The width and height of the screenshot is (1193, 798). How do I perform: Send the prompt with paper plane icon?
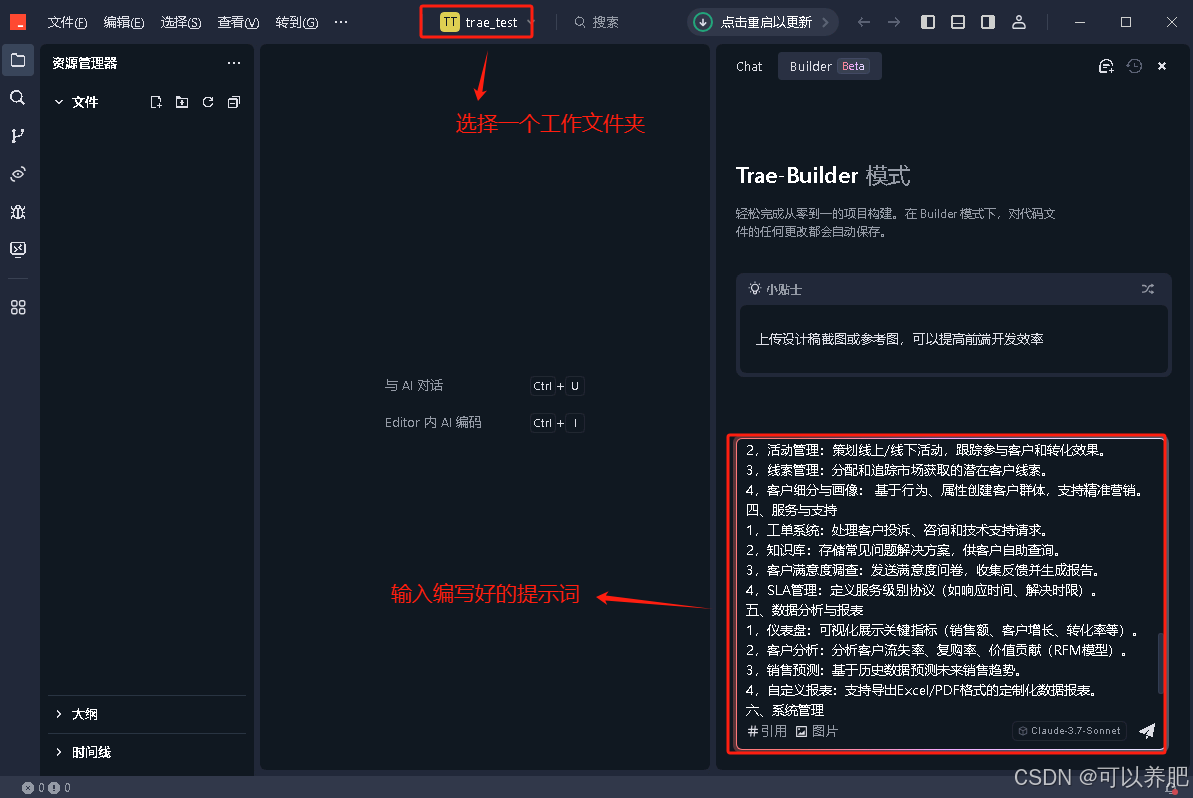[1147, 731]
